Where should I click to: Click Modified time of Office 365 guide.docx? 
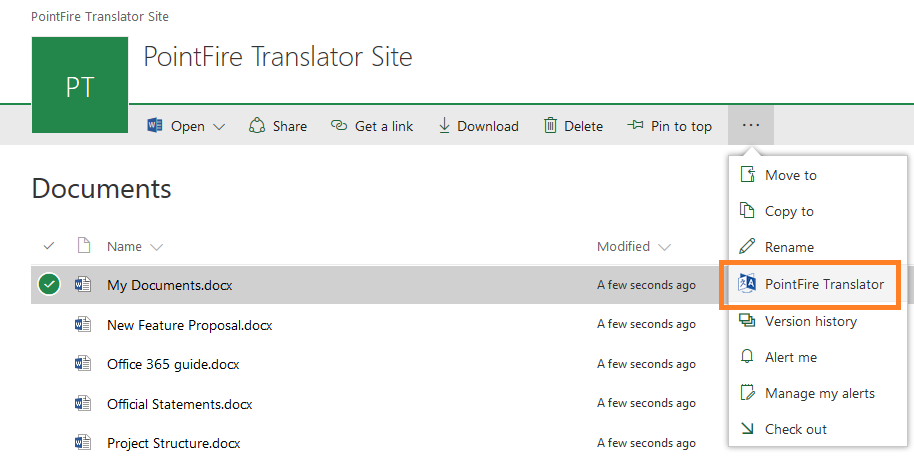[646, 364]
